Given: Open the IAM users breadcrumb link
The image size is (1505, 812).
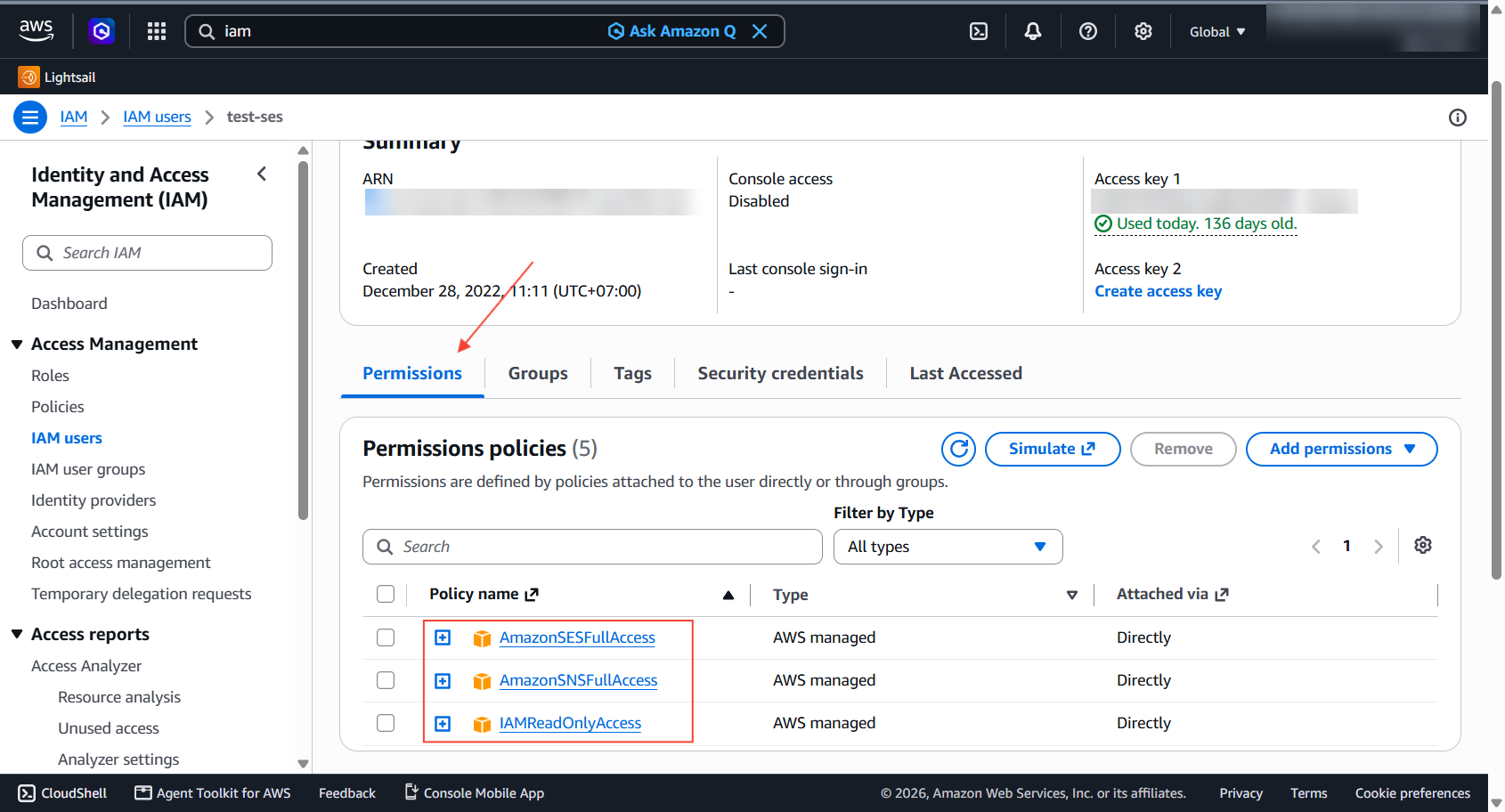Looking at the screenshot, I should (157, 117).
